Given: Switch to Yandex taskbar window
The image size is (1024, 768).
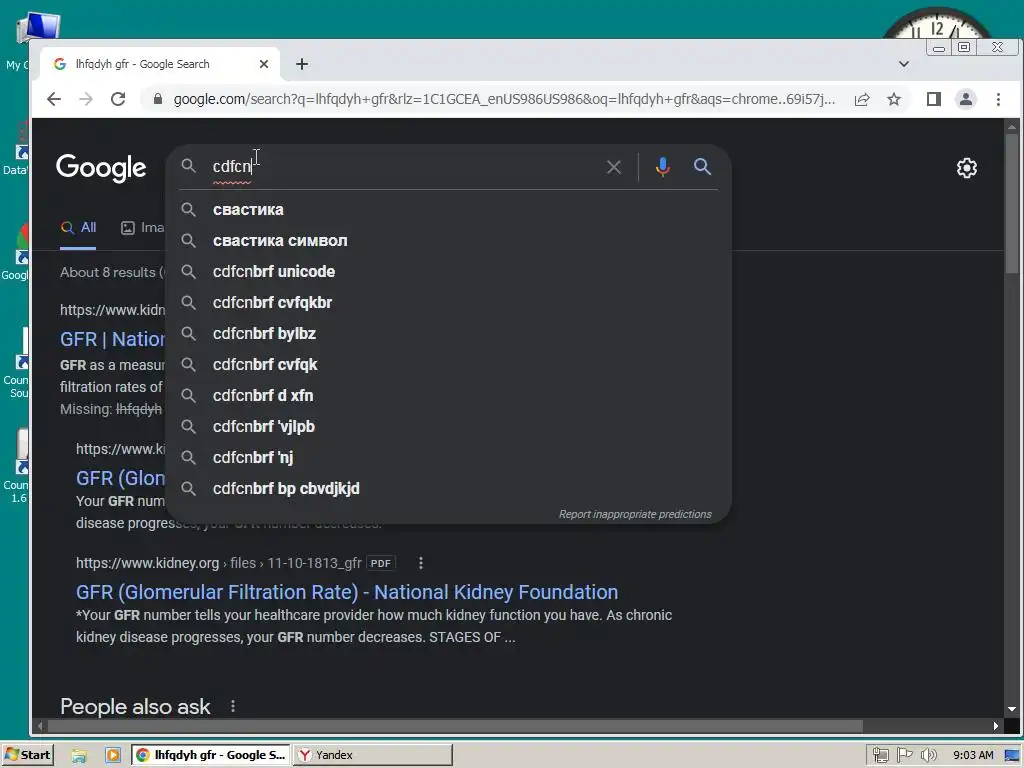Looking at the screenshot, I should coord(372,755).
